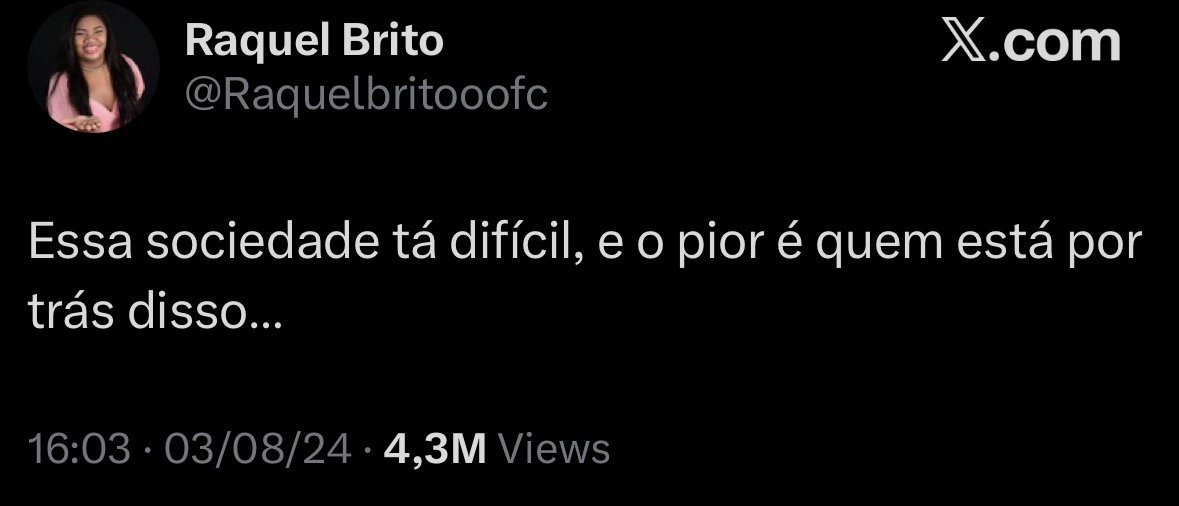
Task: Click the word "Essa" in the tweet
Action: pos(81,243)
